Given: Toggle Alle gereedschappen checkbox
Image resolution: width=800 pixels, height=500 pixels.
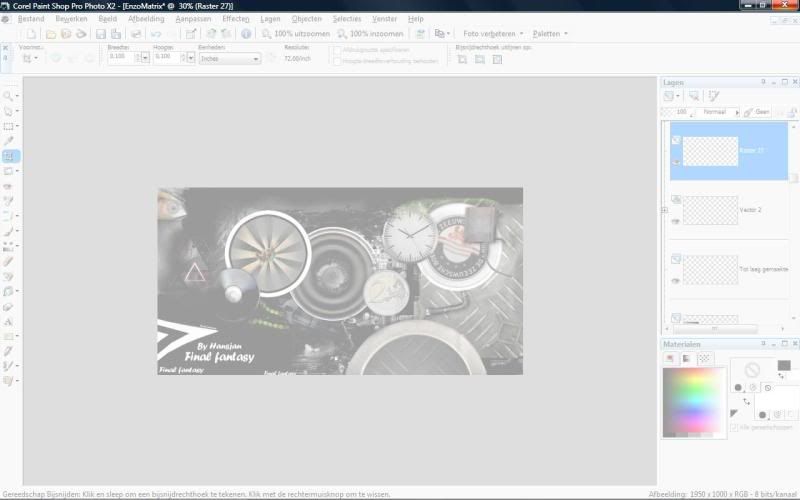Looking at the screenshot, I should [734, 427].
